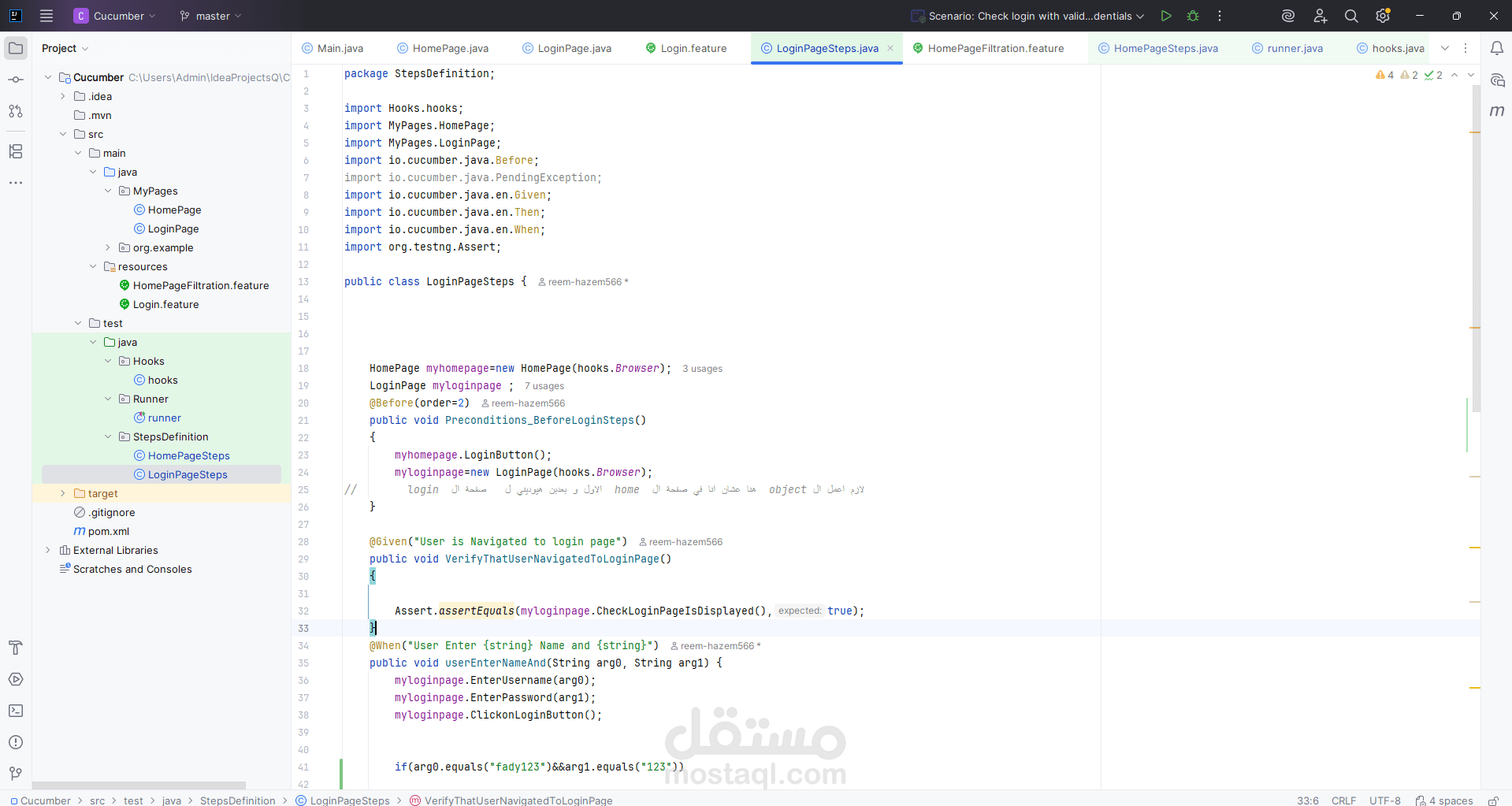Open Code With Me add-user icon
Screen dimensions: 1512x806
coord(1321,16)
